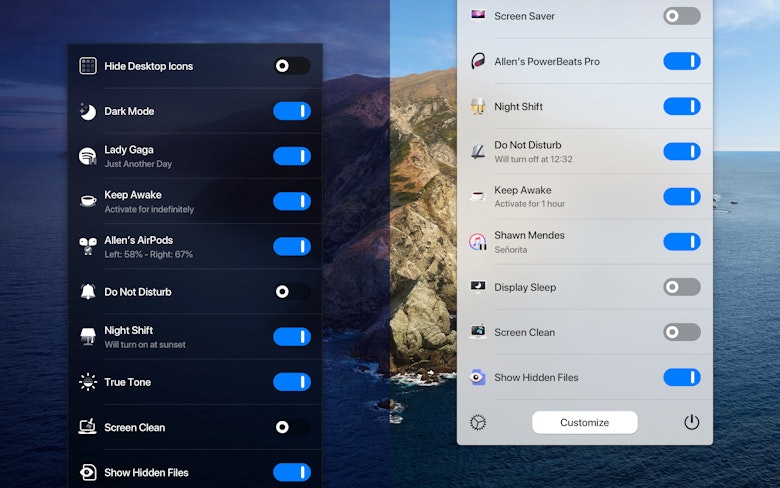Click the 'Dark Mode' label
The width and height of the screenshot is (780, 488).
[129, 111]
